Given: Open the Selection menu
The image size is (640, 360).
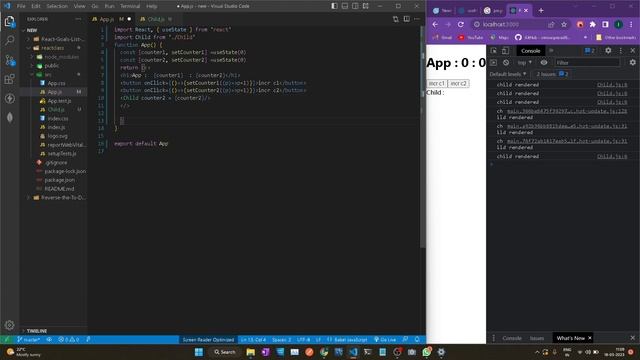Looking at the screenshot, I should (x=57, y=6).
